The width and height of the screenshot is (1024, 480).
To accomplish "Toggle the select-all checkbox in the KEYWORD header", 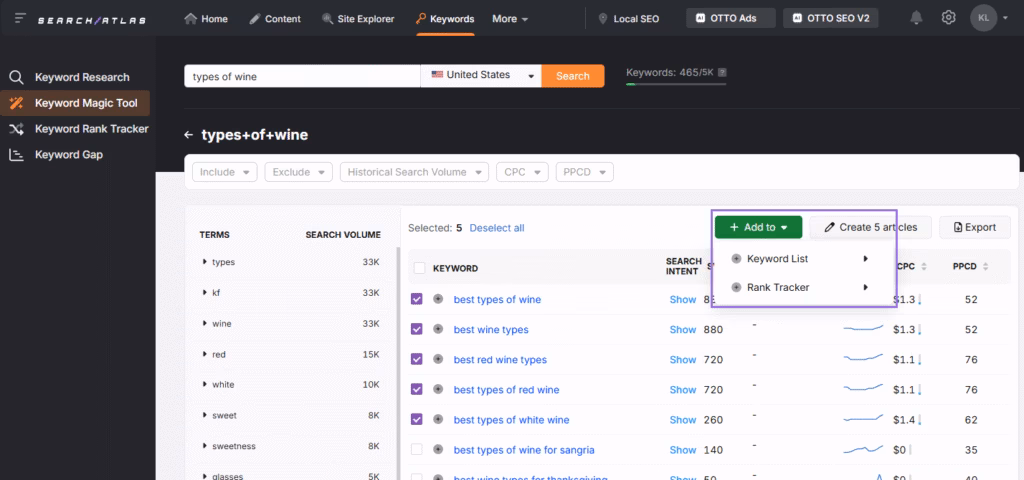I will tap(419, 268).
